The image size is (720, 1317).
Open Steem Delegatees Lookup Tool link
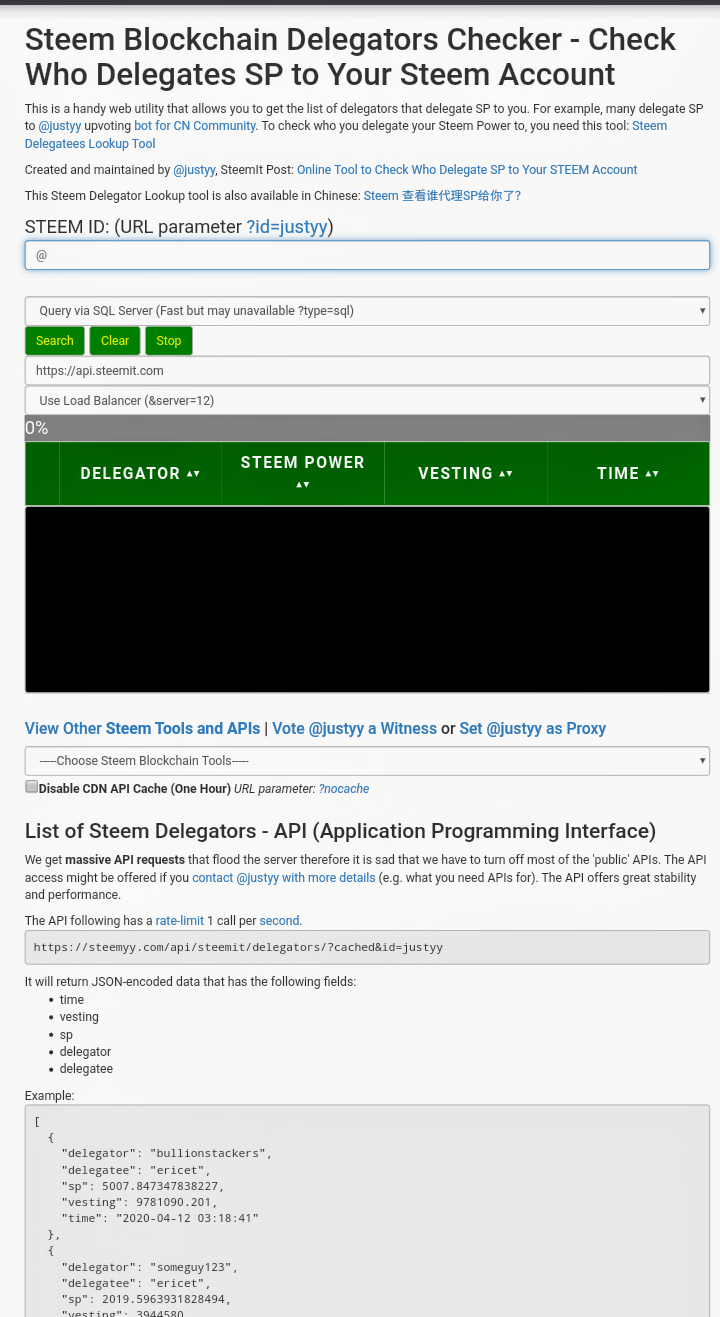tap(90, 144)
